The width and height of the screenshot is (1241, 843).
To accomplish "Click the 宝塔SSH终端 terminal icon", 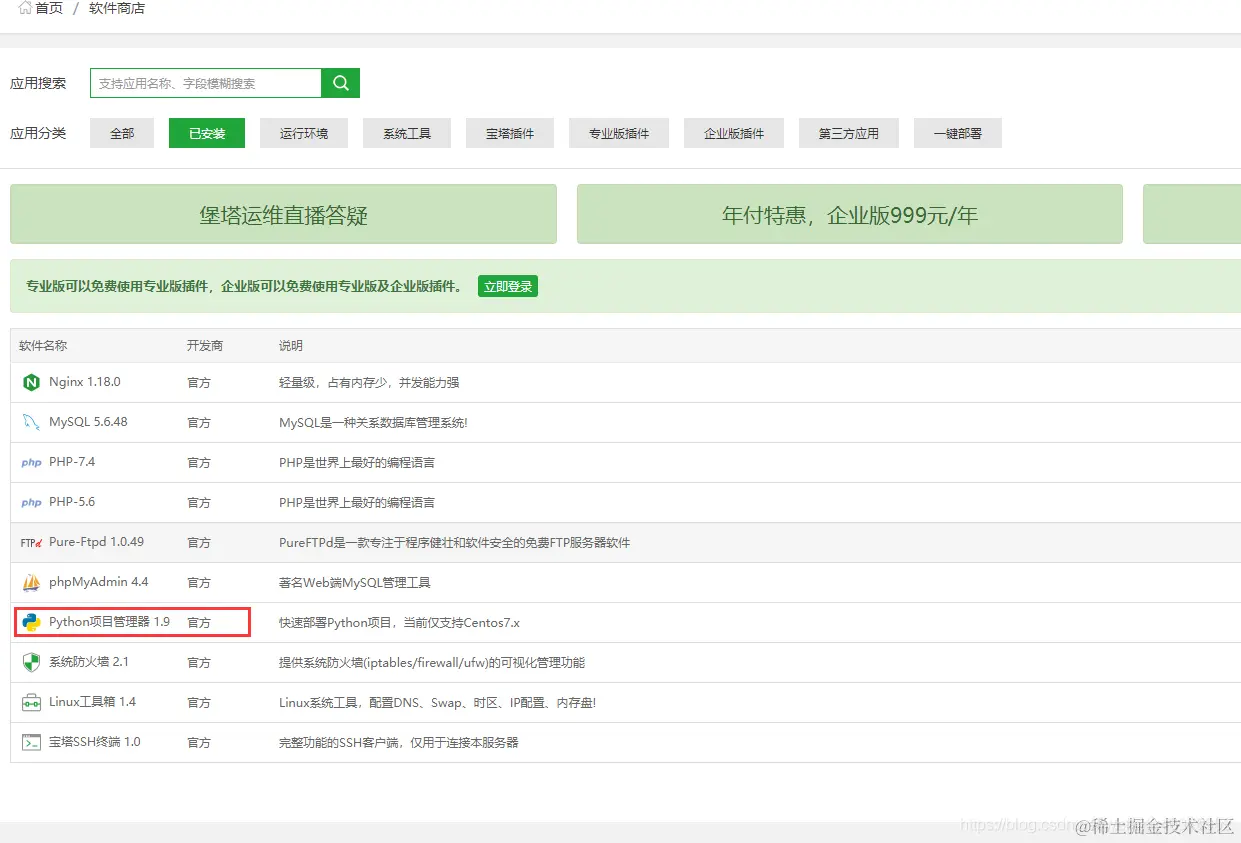I will click(31, 741).
